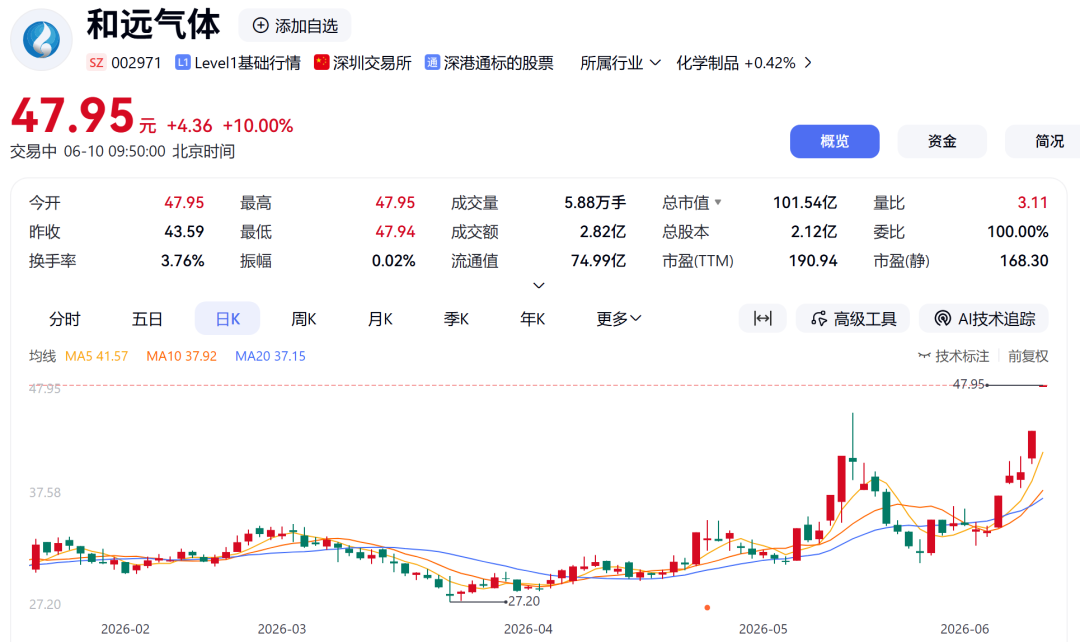Select the 周K chart tab

[x=304, y=319]
